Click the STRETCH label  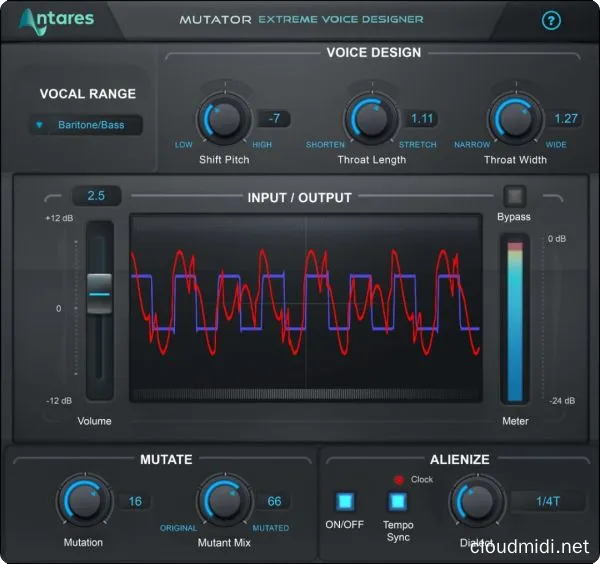point(417,145)
